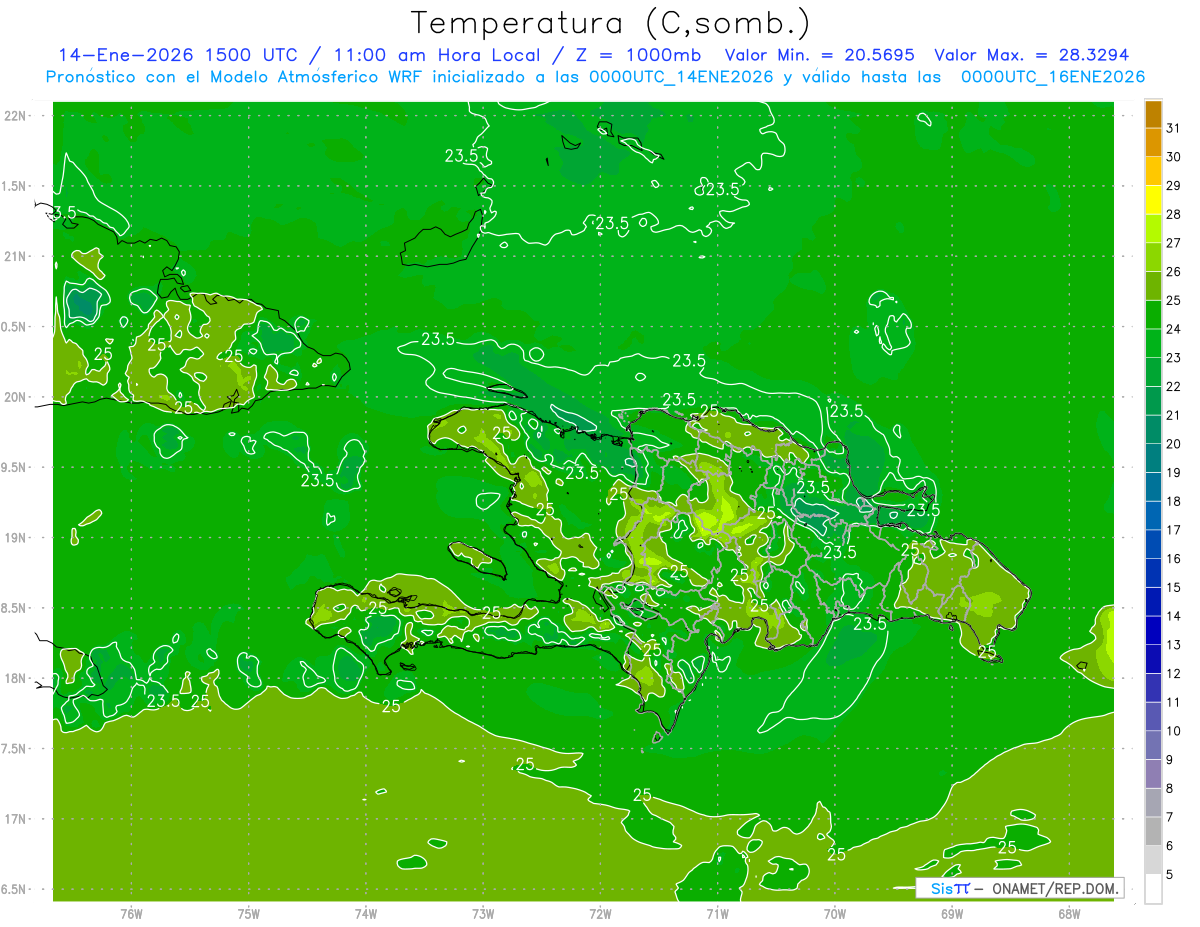This screenshot has width=1200, height=927.
Task: Pick the teal swatch between 19 and 20
Action: (1153, 458)
